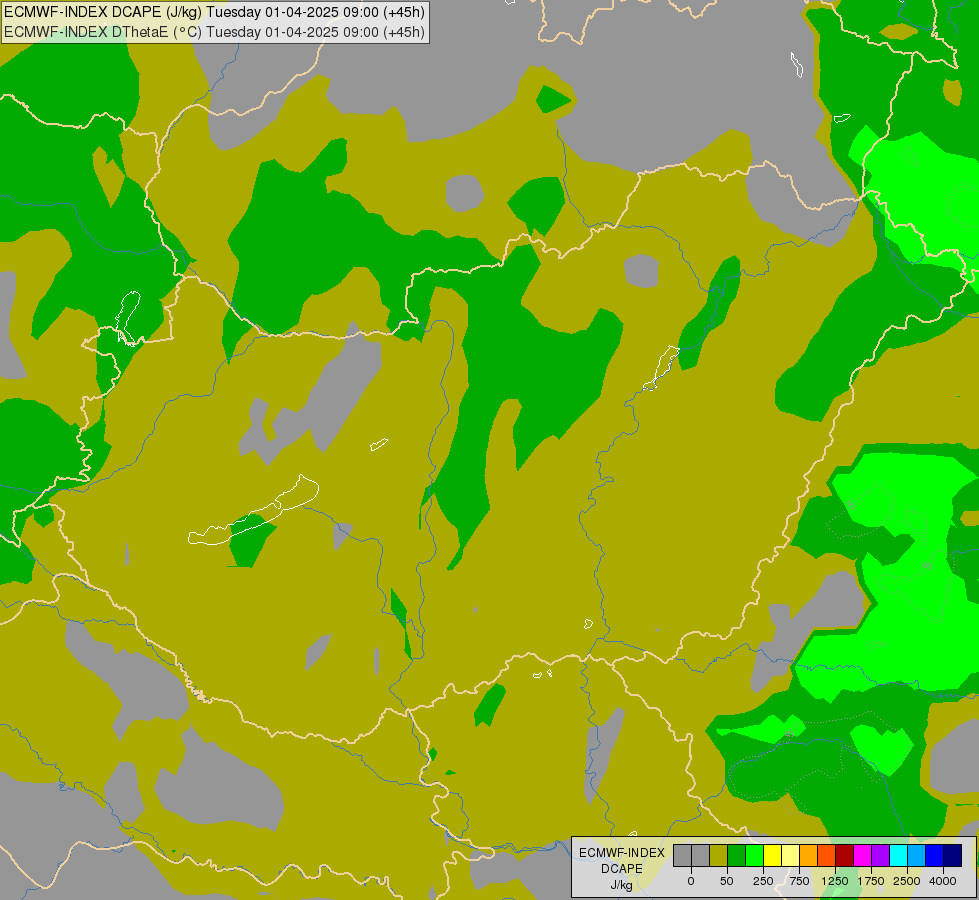
Task: Click the navy legend swatch
Action: point(953,855)
